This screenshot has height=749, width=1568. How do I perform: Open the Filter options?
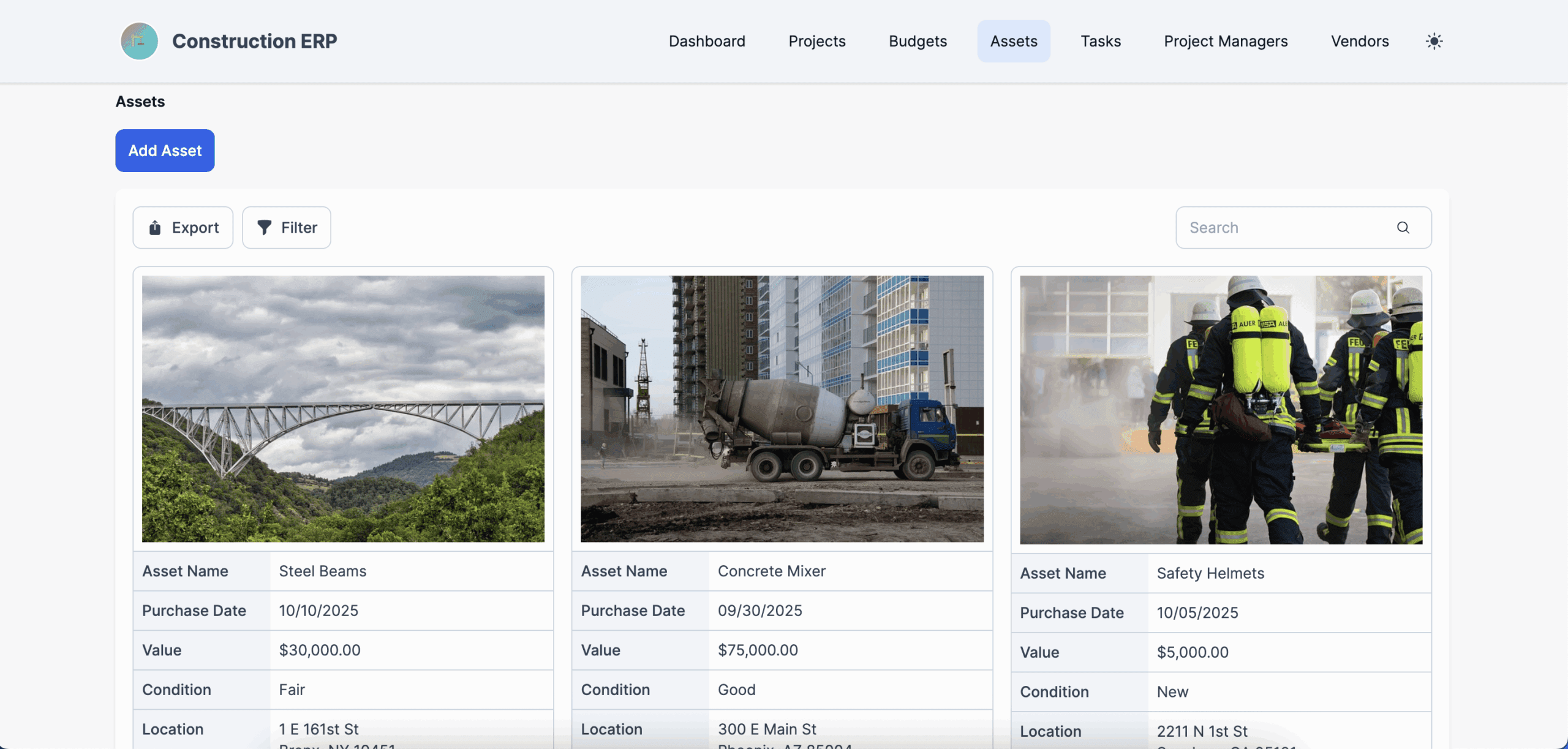coord(286,228)
